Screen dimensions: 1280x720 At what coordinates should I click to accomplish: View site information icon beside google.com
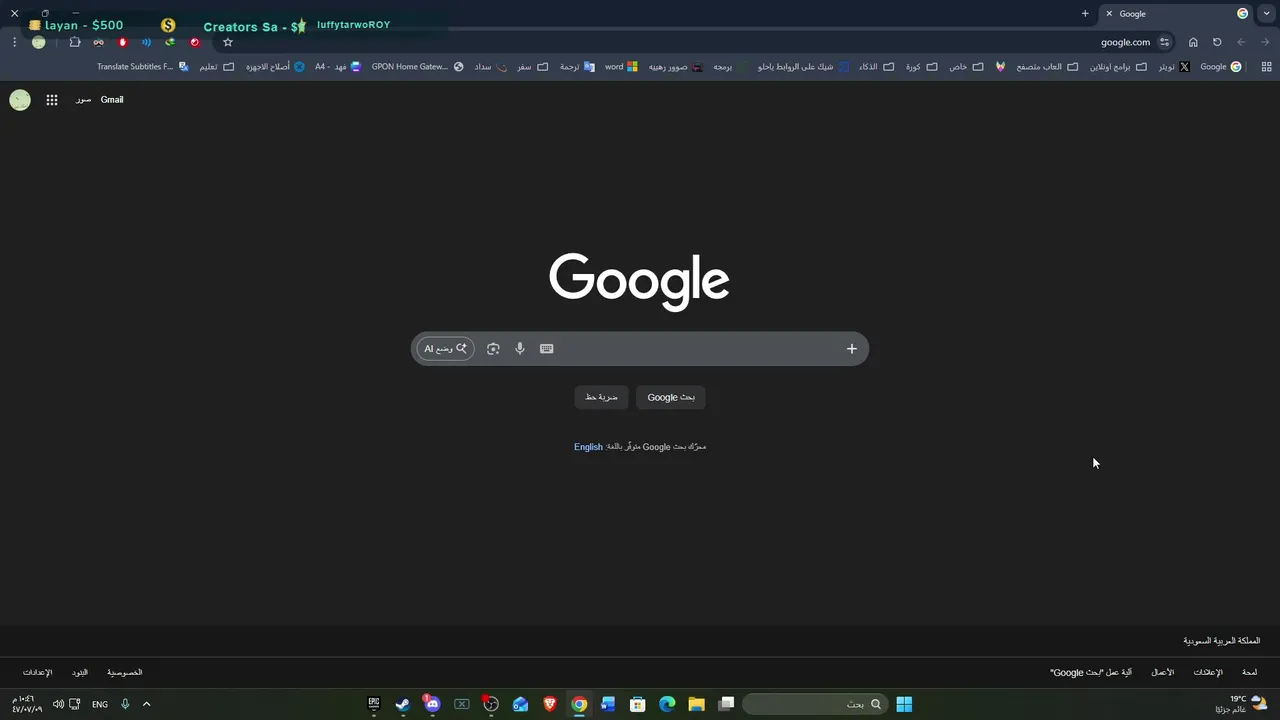pyautogui.click(x=1164, y=42)
